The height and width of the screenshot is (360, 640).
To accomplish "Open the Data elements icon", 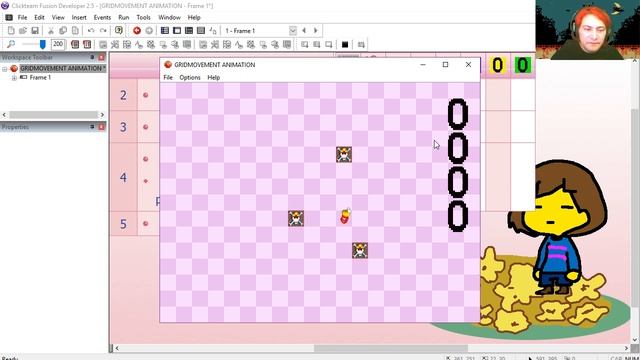I will pyautogui.click(x=213, y=31).
